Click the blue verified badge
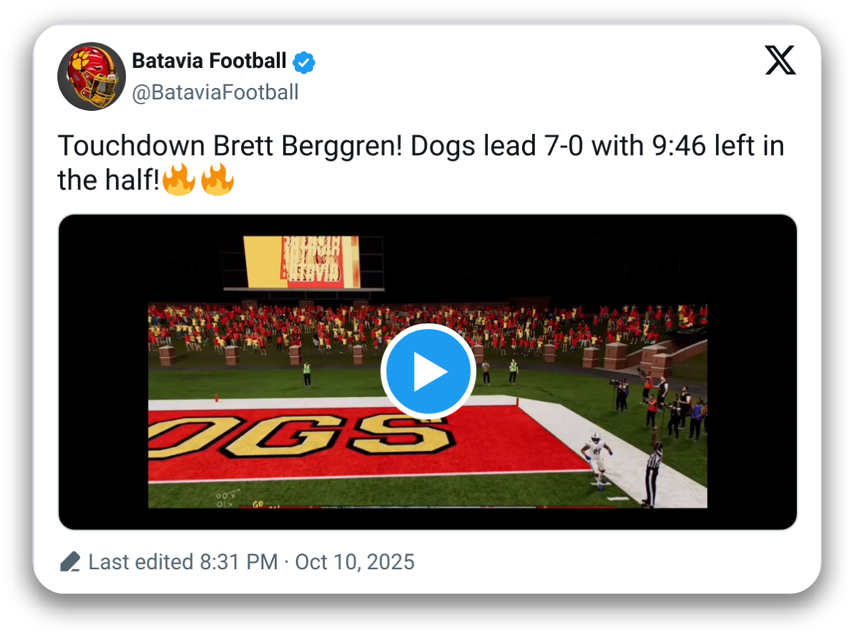Screen dimensions: 854x636 305,62
